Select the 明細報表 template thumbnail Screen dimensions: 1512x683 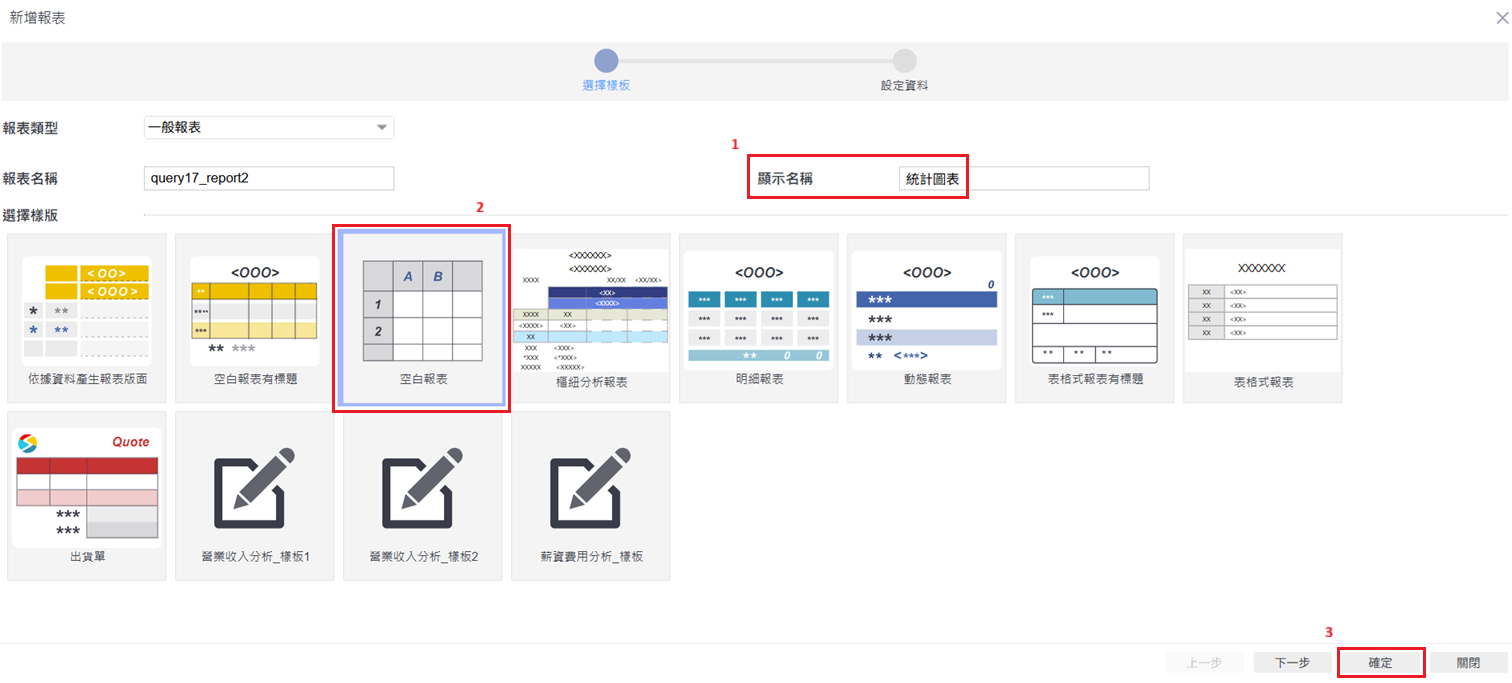(x=759, y=311)
